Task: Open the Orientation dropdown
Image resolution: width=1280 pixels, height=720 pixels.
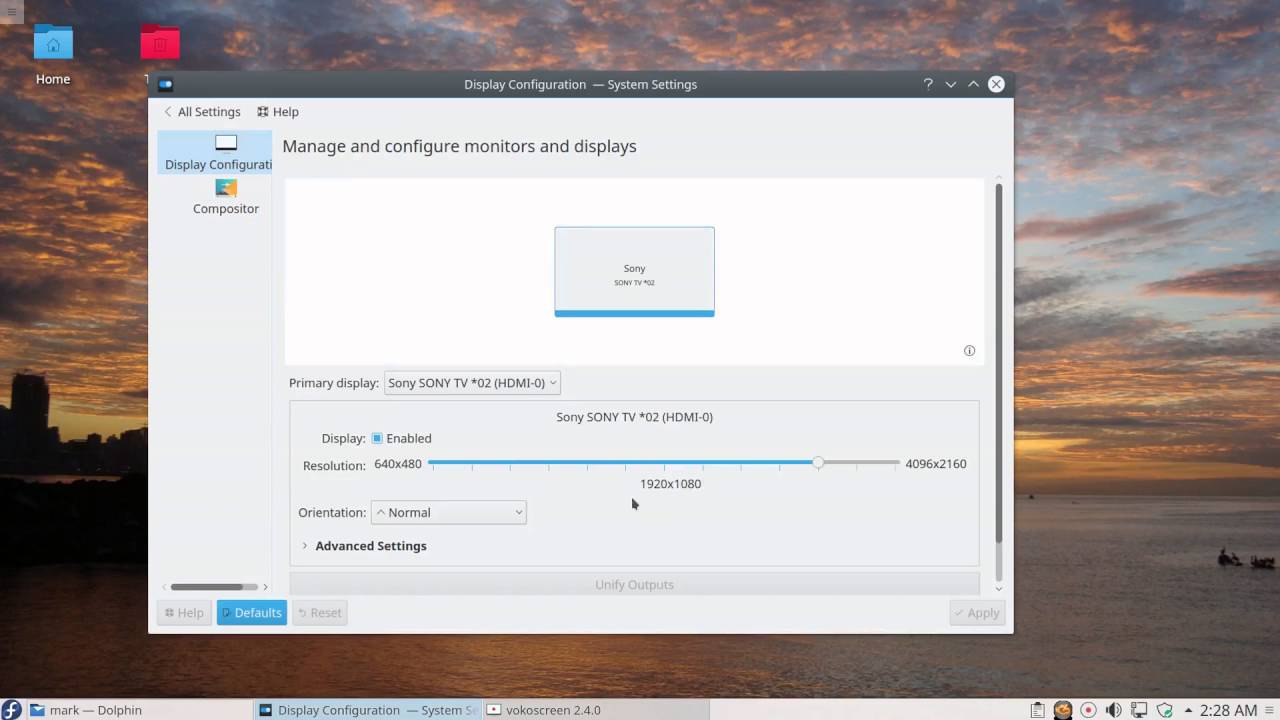Action: 449,513
